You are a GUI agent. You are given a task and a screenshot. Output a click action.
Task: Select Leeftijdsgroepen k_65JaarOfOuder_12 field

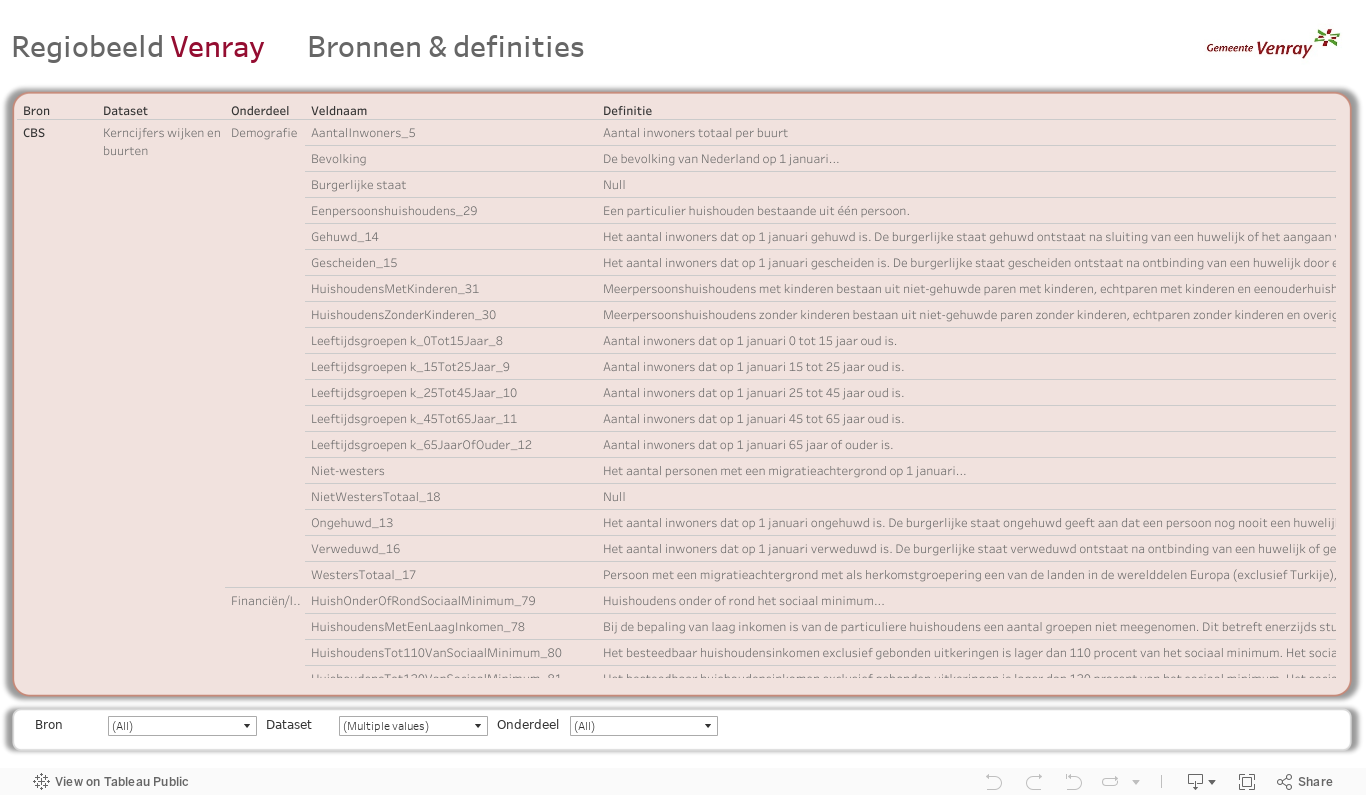(421, 445)
